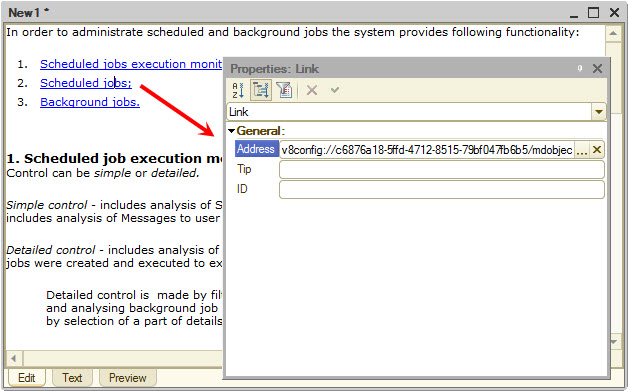
Task: Sort properties alphabetically with A-Z icon
Action: coord(238,90)
